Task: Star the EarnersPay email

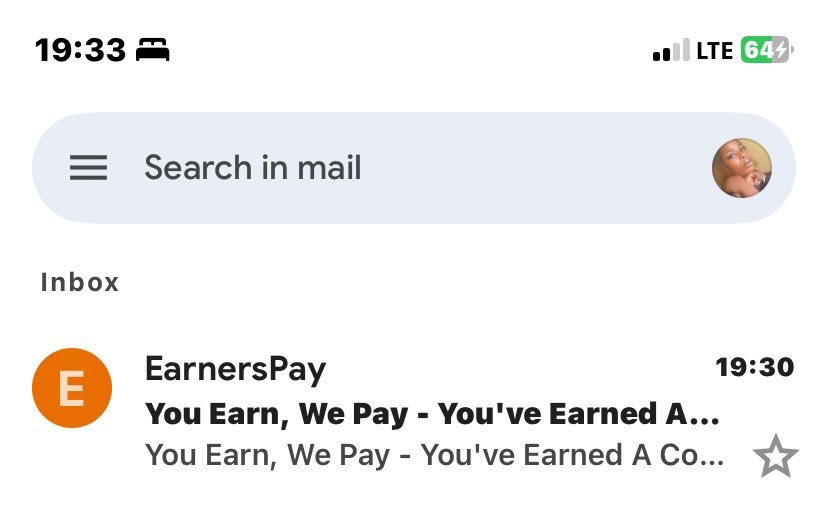Action: pos(775,456)
